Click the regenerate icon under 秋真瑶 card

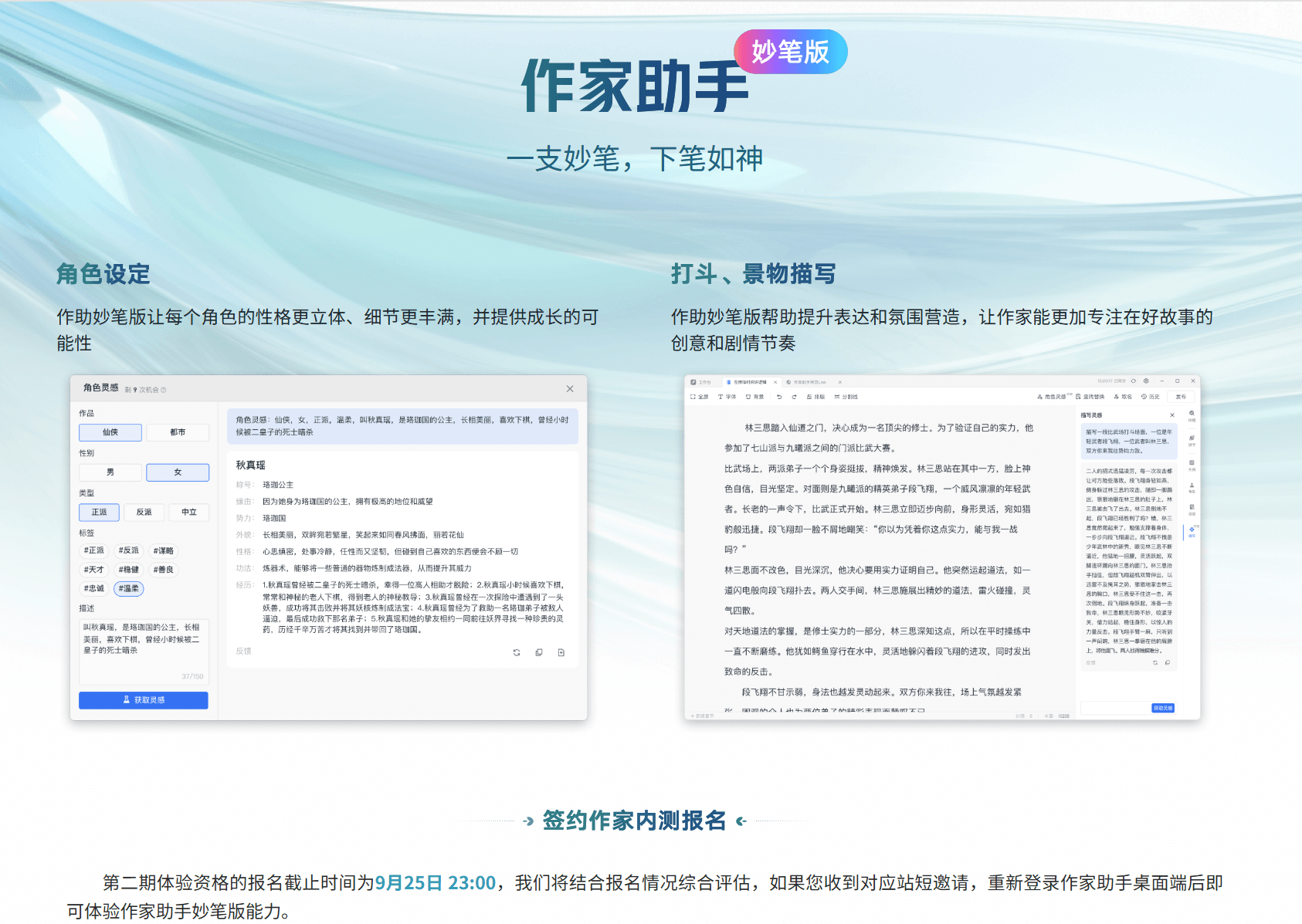click(517, 652)
